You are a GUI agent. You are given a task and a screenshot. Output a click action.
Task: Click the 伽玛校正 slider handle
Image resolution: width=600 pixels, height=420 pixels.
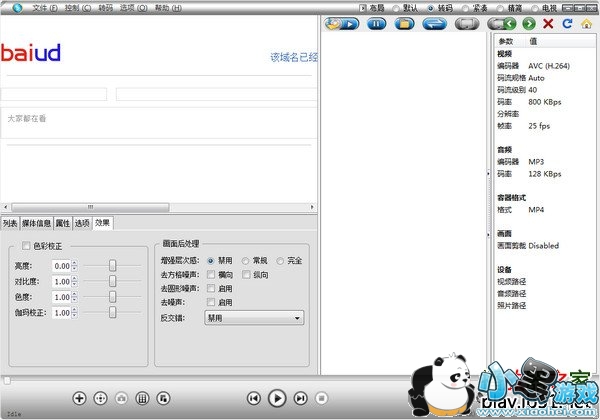coord(112,313)
